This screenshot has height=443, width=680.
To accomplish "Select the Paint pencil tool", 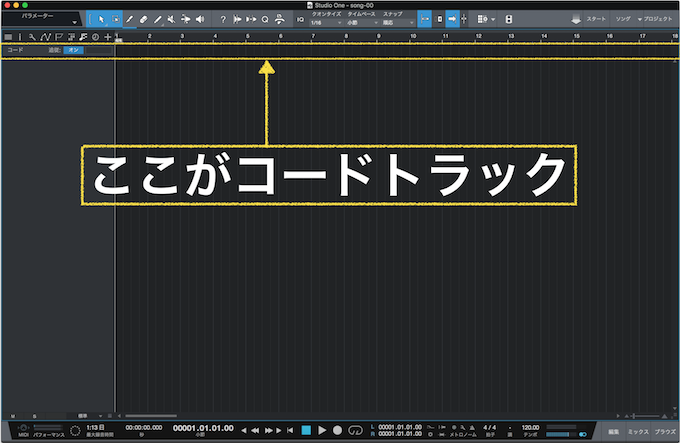I will pos(129,19).
